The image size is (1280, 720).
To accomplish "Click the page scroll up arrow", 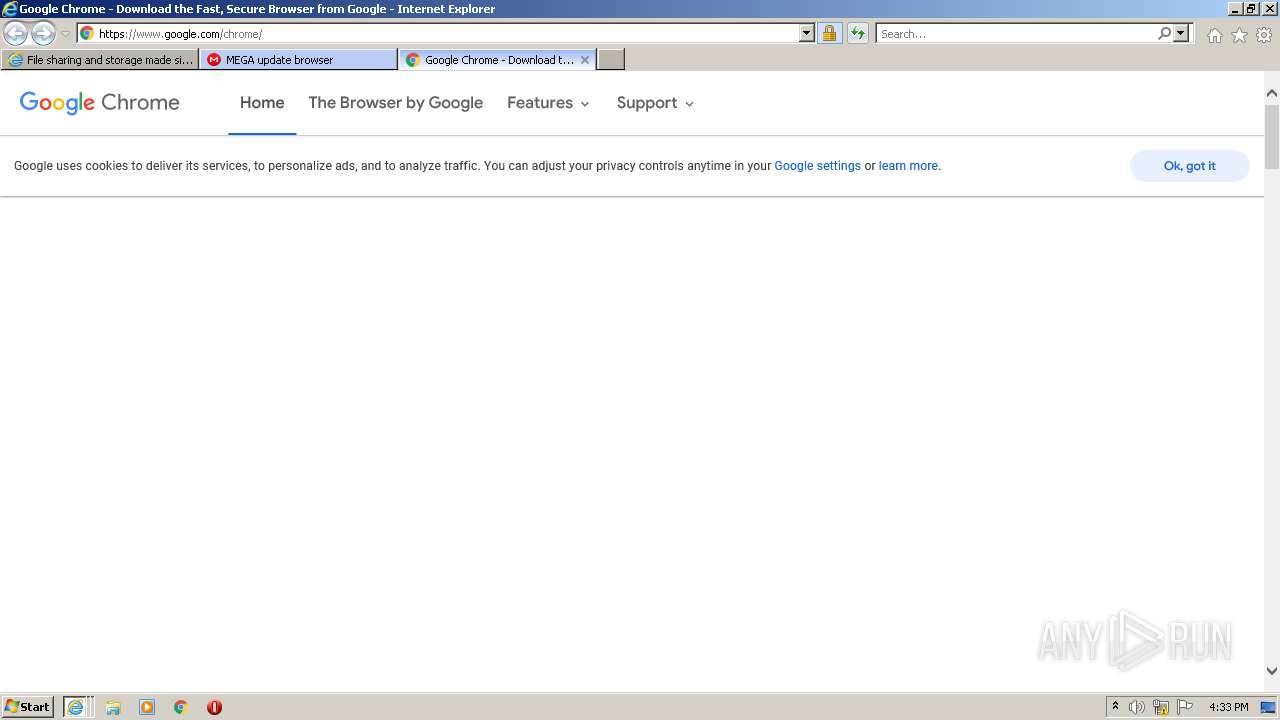I will [1272, 93].
